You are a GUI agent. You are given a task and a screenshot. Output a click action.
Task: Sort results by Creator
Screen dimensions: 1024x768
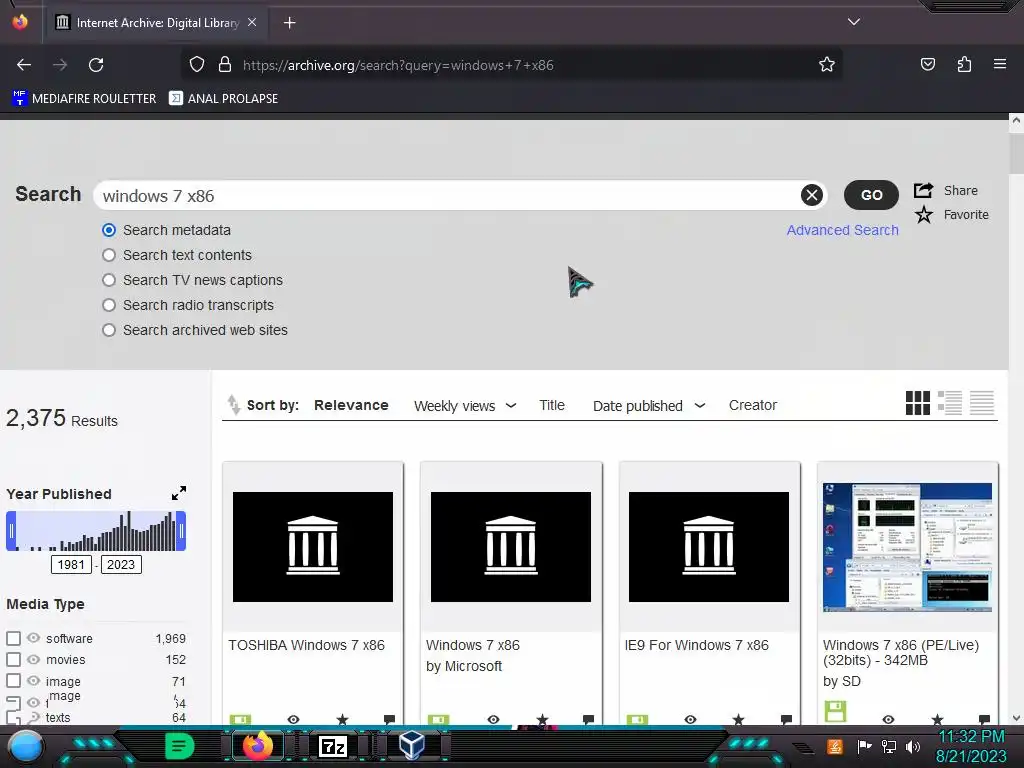pyautogui.click(x=752, y=405)
